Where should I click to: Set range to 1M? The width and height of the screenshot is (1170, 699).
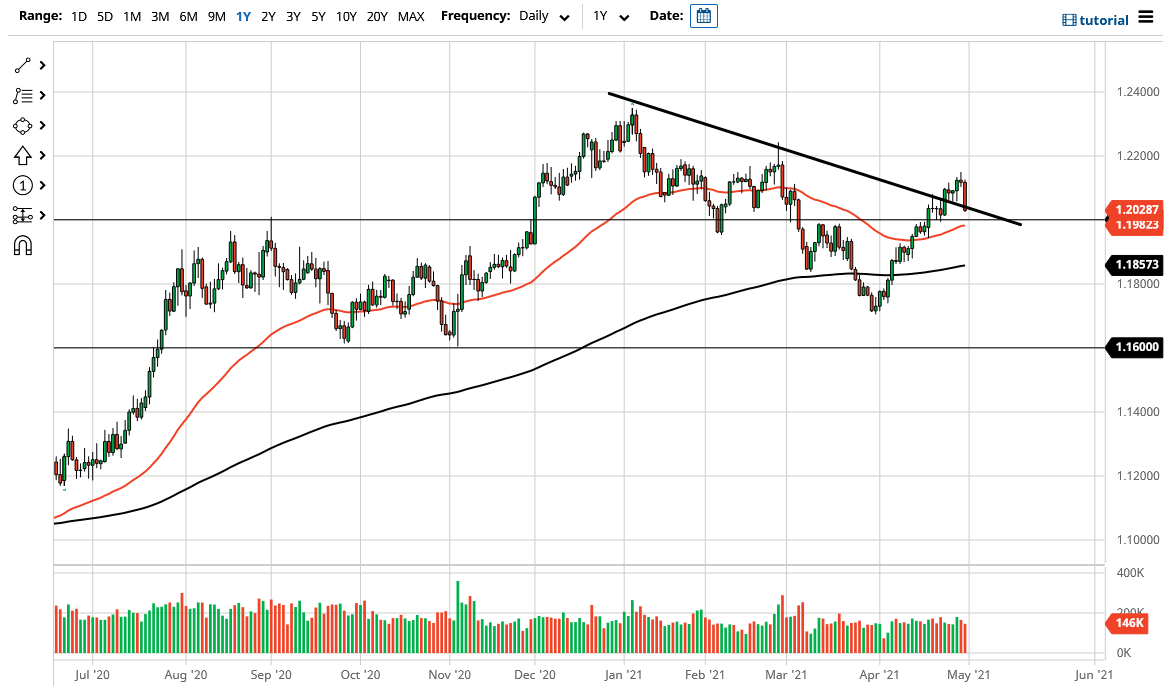pyautogui.click(x=132, y=16)
